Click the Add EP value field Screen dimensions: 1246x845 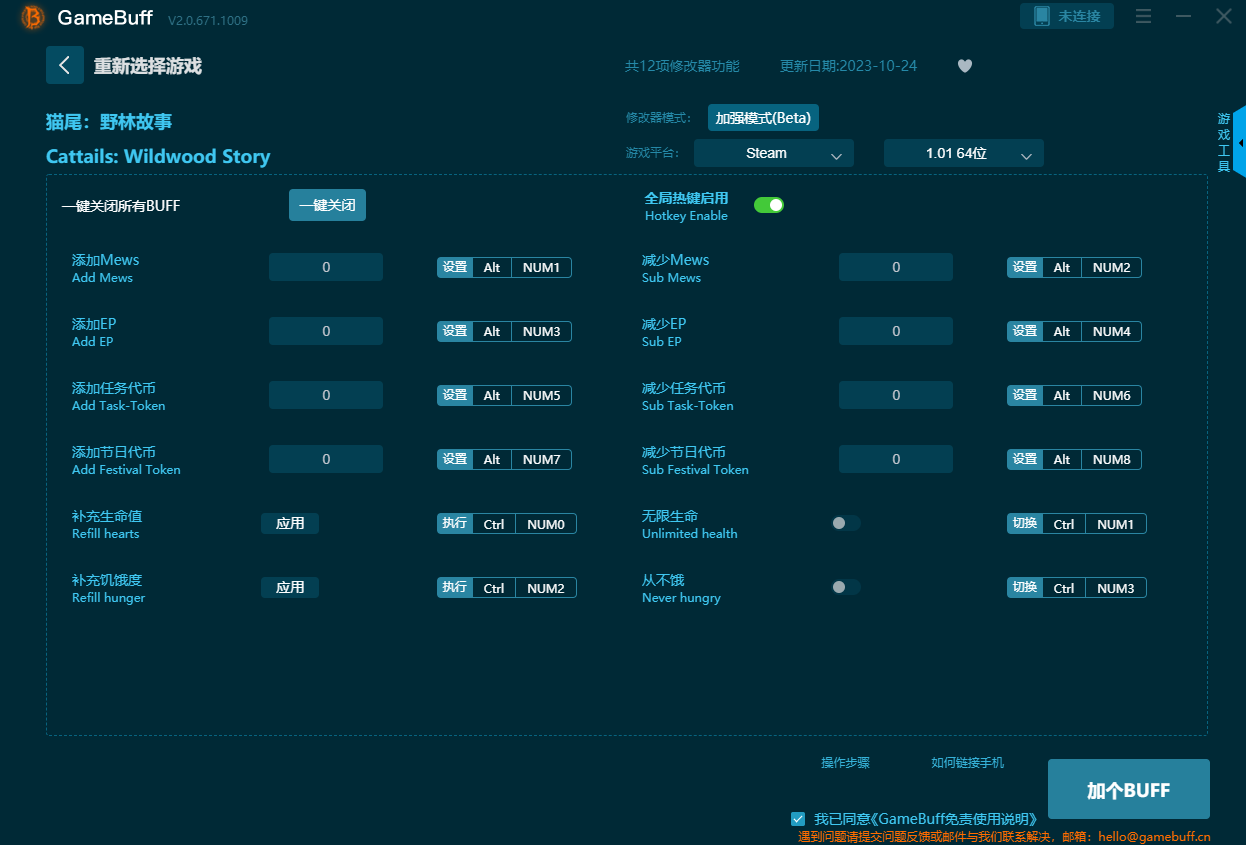point(326,331)
